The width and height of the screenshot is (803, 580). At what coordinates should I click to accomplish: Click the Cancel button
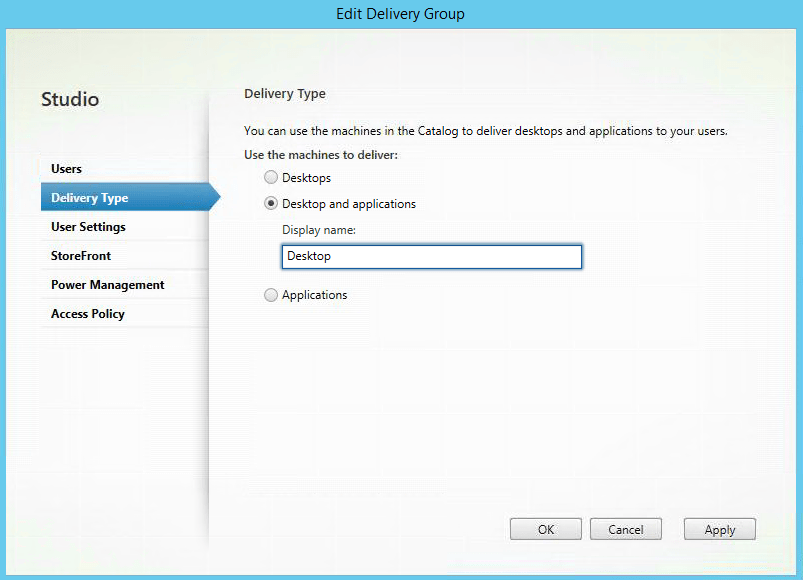(626, 529)
